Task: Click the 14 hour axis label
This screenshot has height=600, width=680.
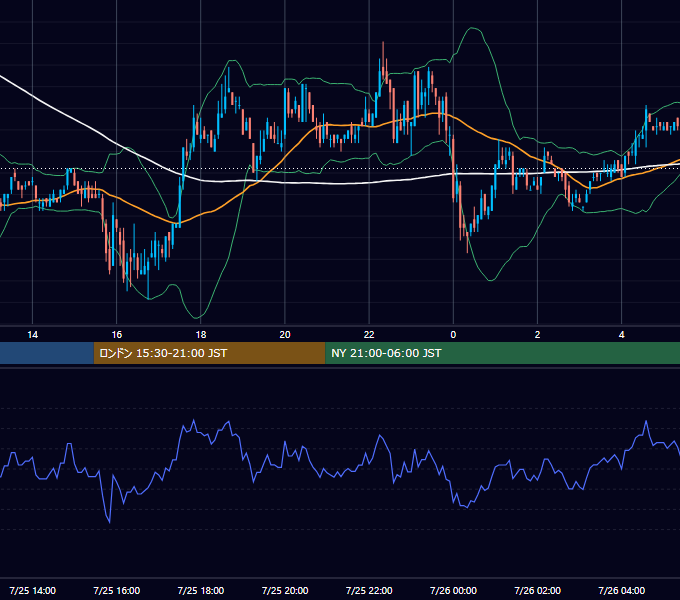Action: pyautogui.click(x=33, y=335)
